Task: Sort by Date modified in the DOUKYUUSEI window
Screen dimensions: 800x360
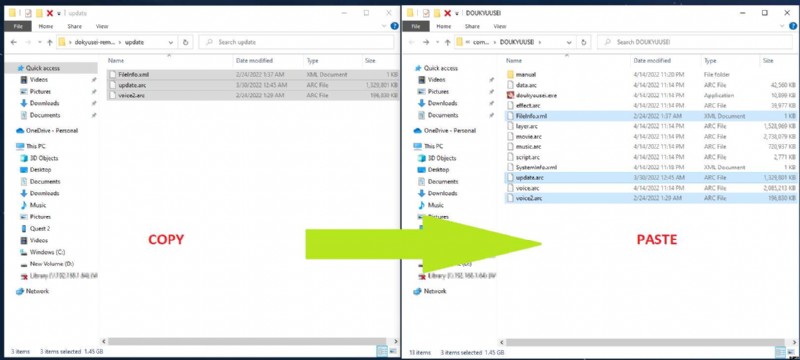Action: click(652, 61)
